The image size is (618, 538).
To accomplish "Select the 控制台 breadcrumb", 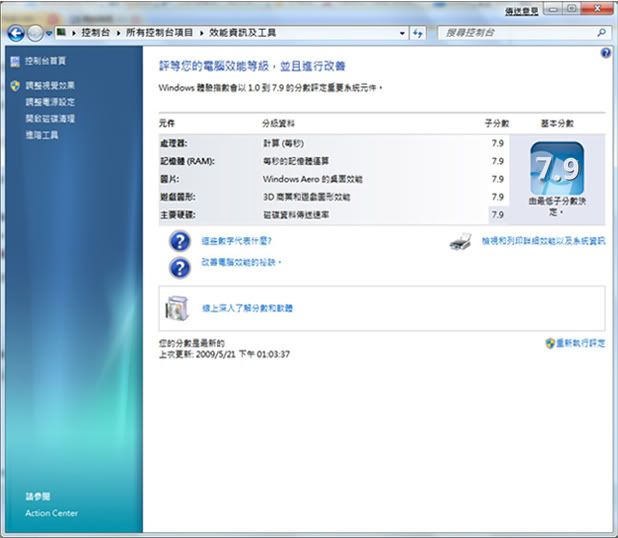I will [95, 33].
